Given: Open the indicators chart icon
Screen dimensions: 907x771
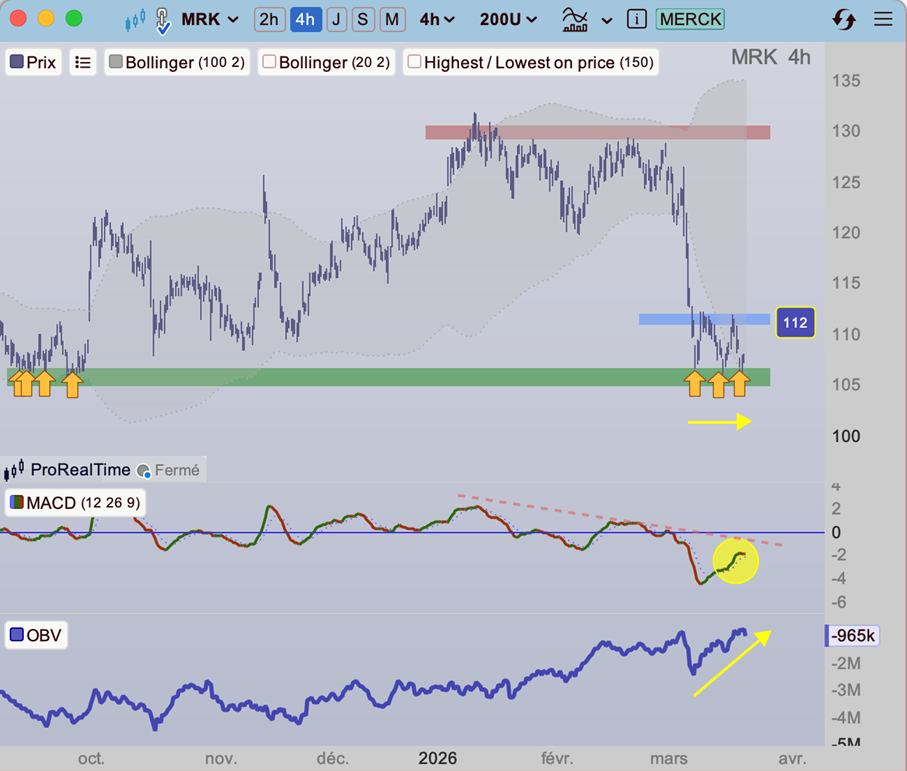Looking at the screenshot, I should [x=575, y=20].
